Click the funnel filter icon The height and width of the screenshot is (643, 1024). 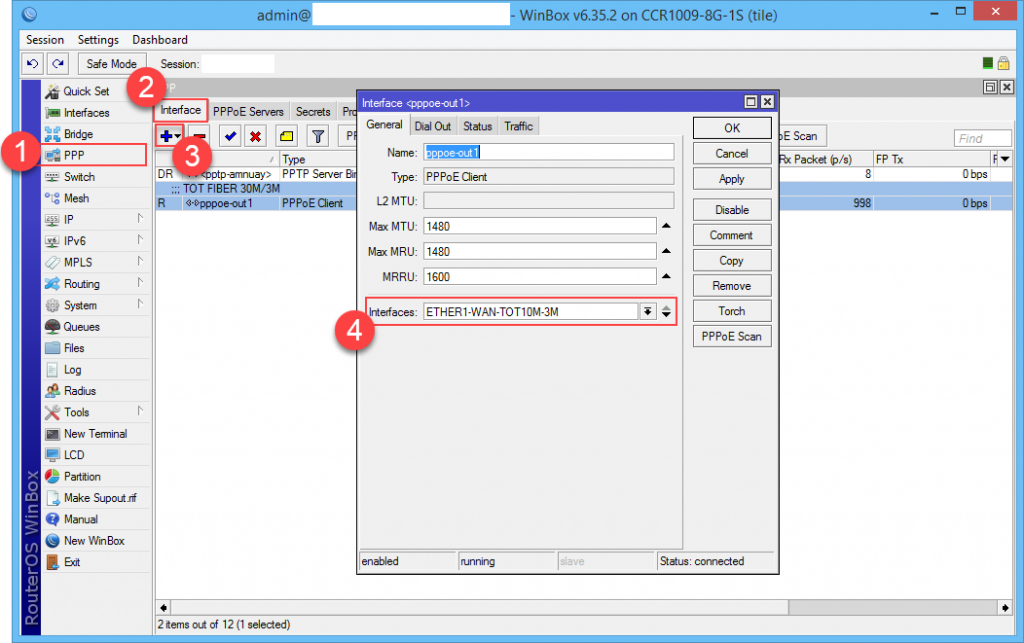[318, 136]
